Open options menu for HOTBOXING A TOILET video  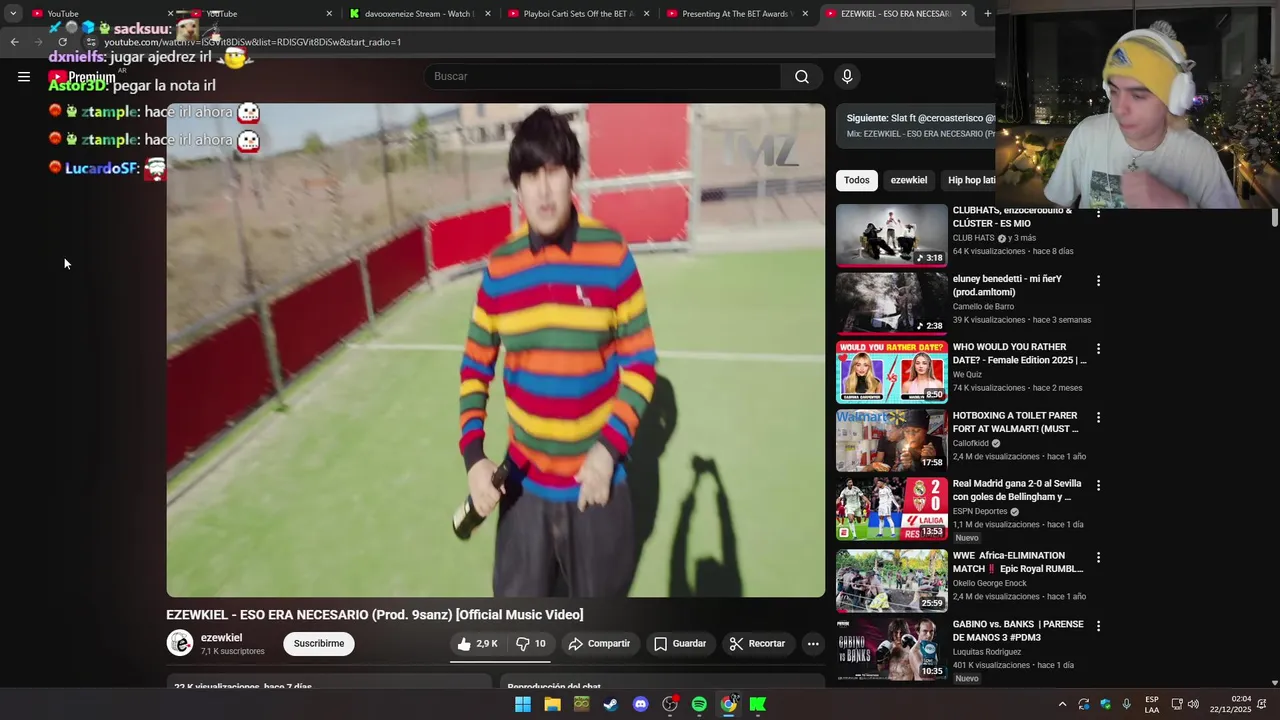[x=1098, y=417]
